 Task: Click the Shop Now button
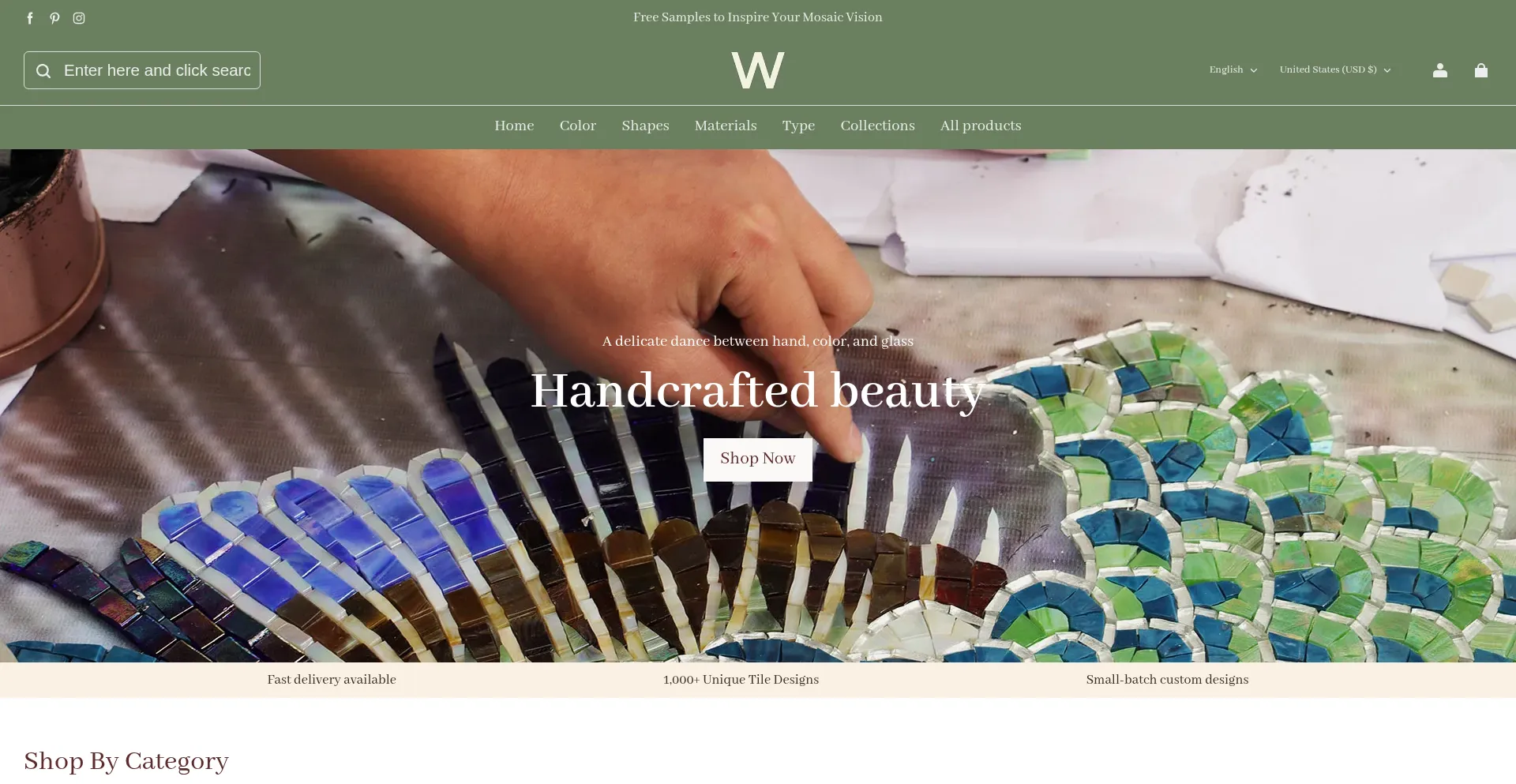758,460
